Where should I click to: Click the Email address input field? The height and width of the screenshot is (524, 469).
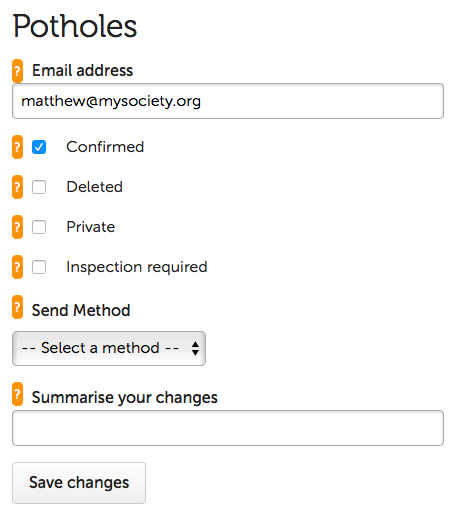click(x=228, y=101)
